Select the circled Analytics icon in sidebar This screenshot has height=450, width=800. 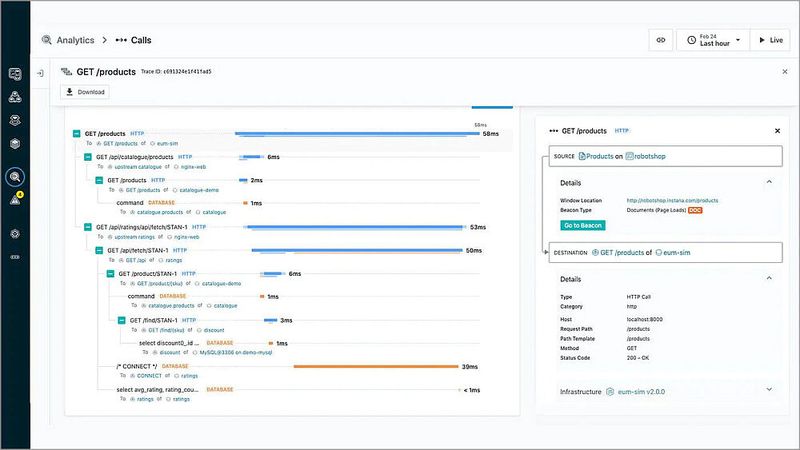15,177
